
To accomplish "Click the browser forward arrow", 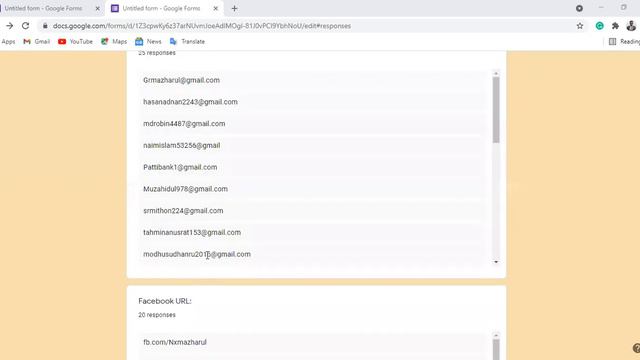I will (x=9, y=26).
